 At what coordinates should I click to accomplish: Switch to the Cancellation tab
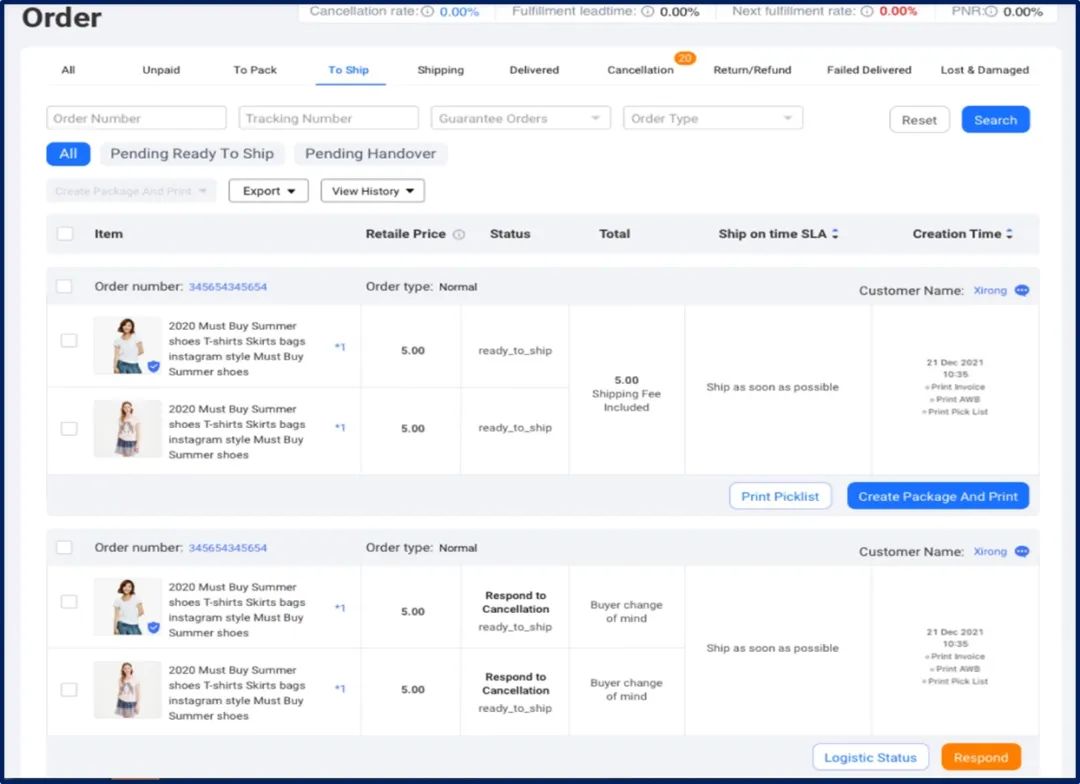click(640, 70)
